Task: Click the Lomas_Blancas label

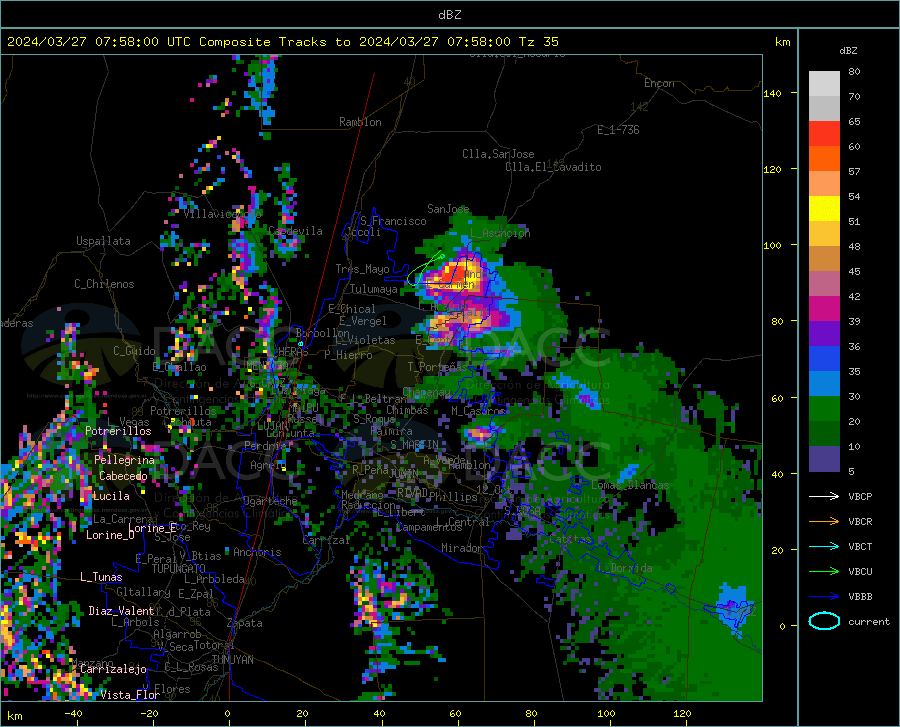Action: pos(630,485)
